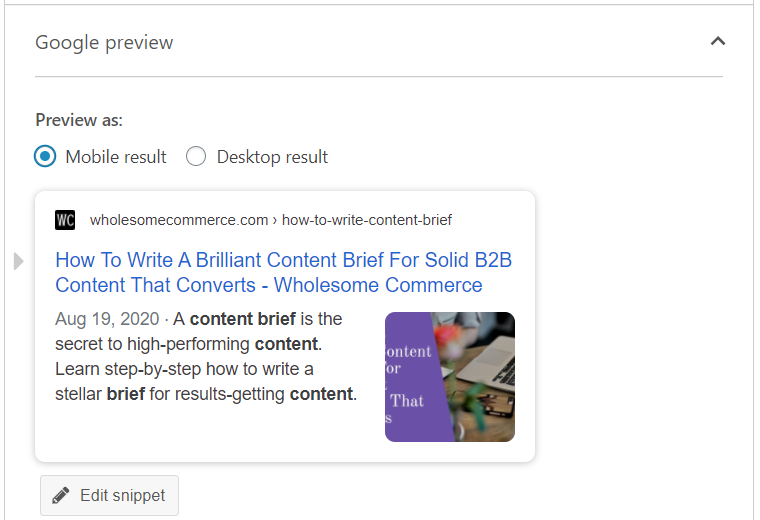Click the 'Desktop result' label text
Viewport: 760px width, 520px height.
tap(272, 157)
